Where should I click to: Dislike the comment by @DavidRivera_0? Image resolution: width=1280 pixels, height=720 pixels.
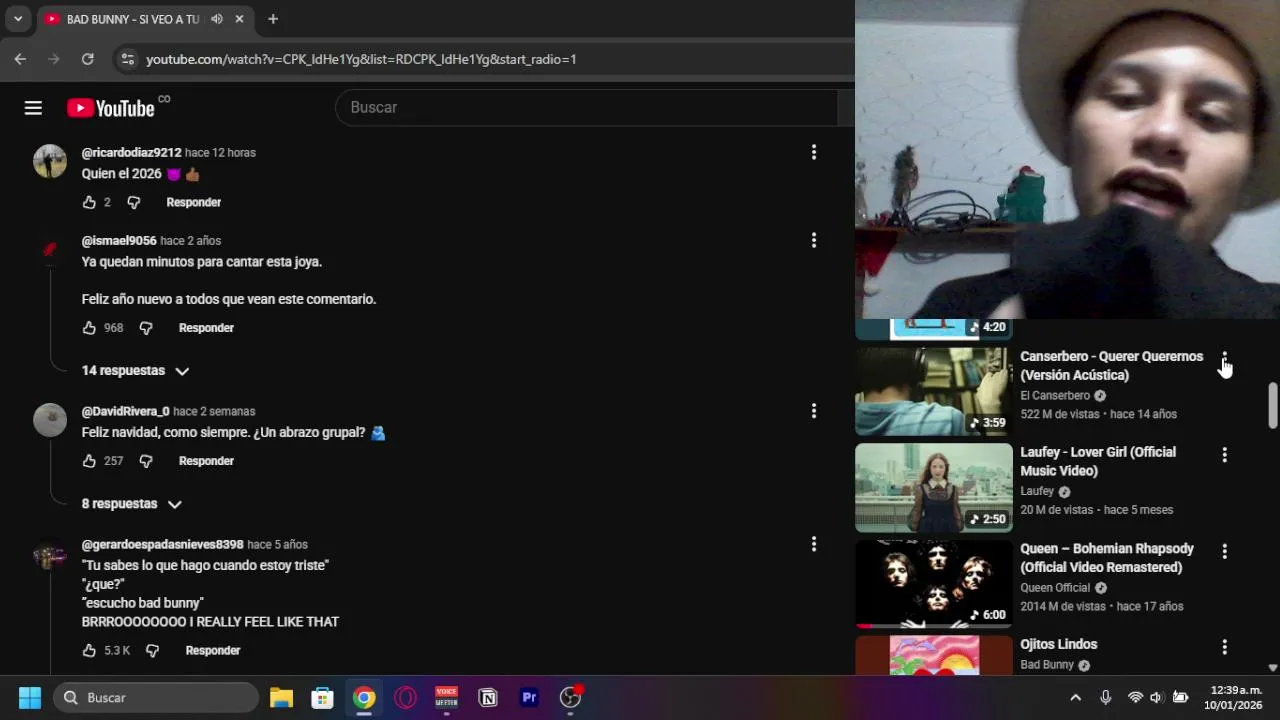point(146,461)
